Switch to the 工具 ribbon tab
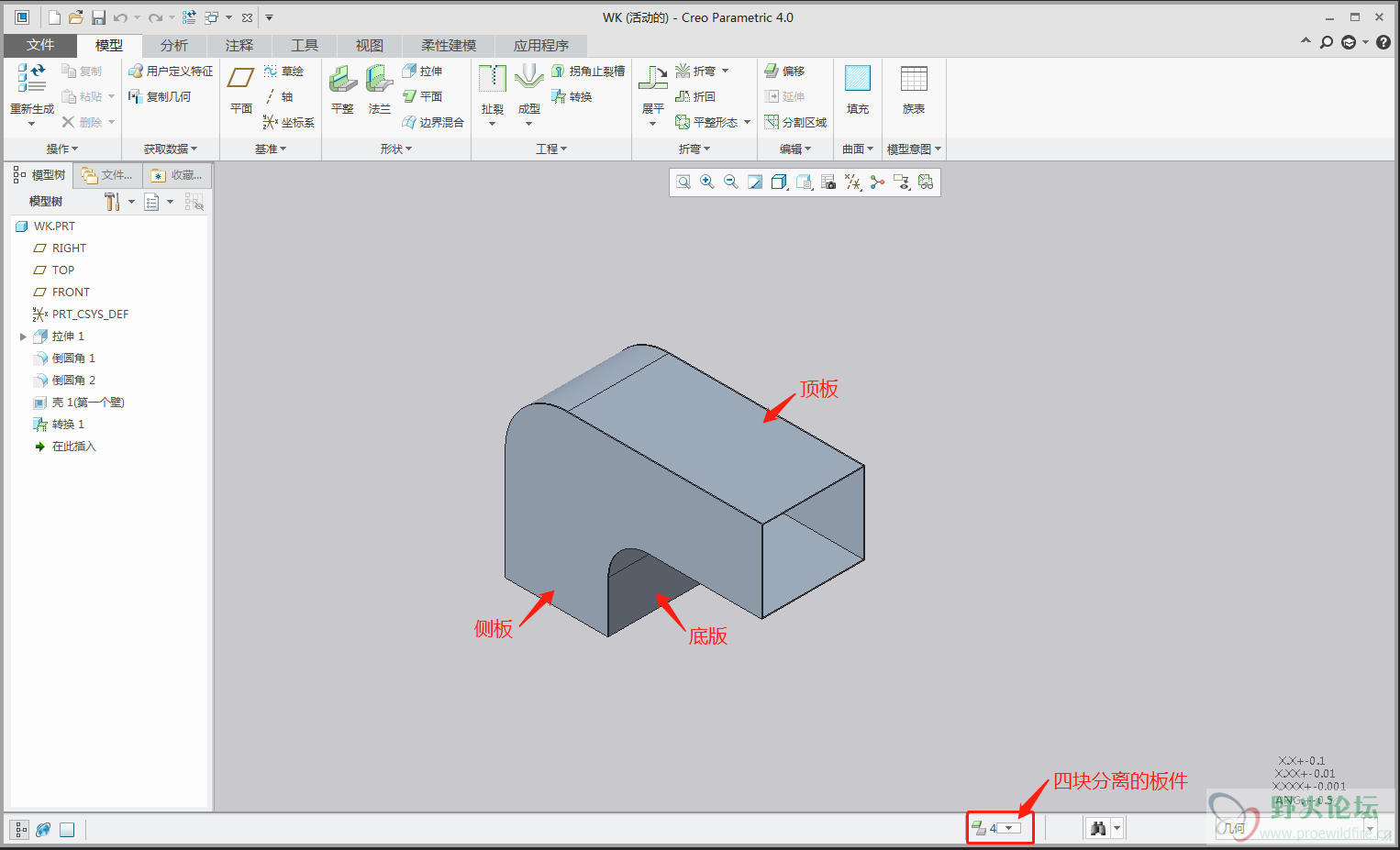1400x850 pixels. pyautogui.click(x=304, y=45)
